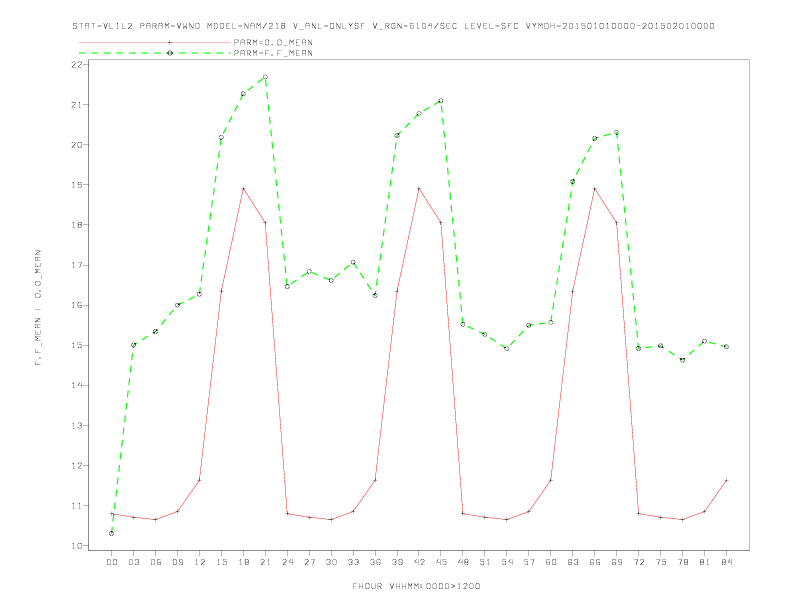Click y-axis tick label 12

77,466
